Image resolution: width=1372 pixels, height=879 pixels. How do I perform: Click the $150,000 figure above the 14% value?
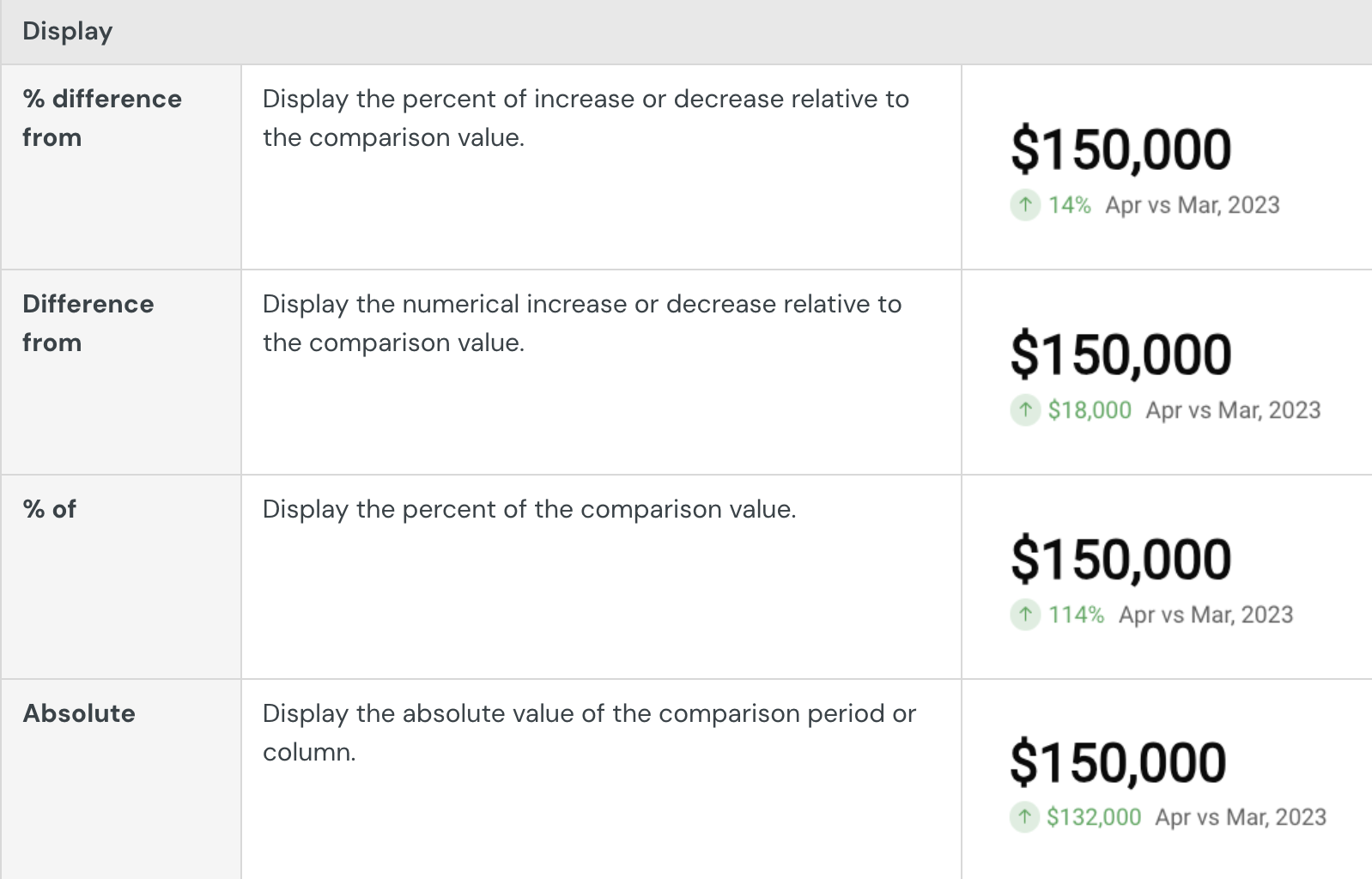pyautogui.click(x=1121, y=149)
